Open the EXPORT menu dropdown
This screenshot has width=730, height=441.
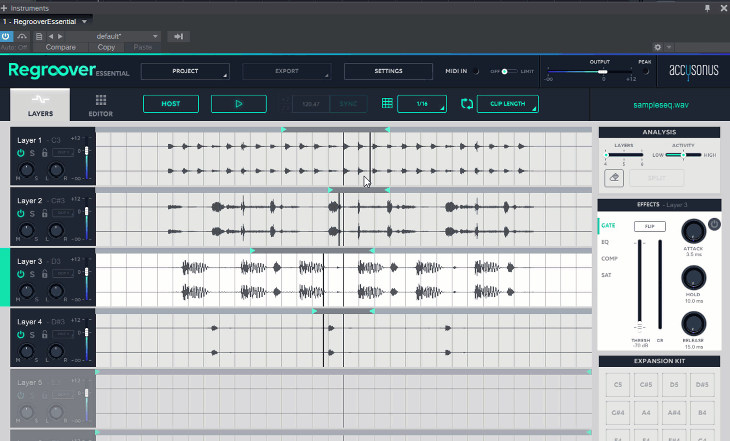[x=287, y=71]
